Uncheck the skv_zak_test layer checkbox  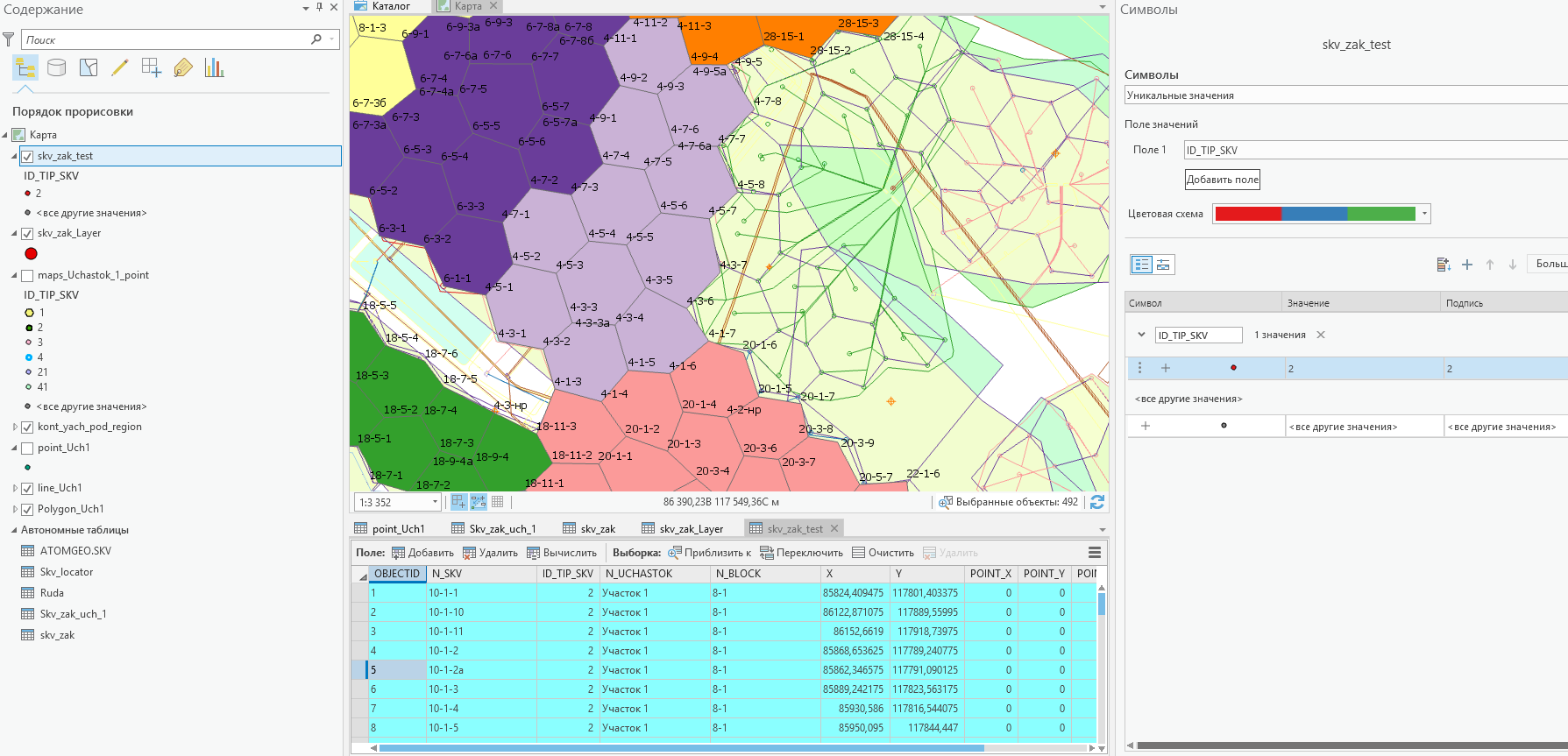pos(27,157)
